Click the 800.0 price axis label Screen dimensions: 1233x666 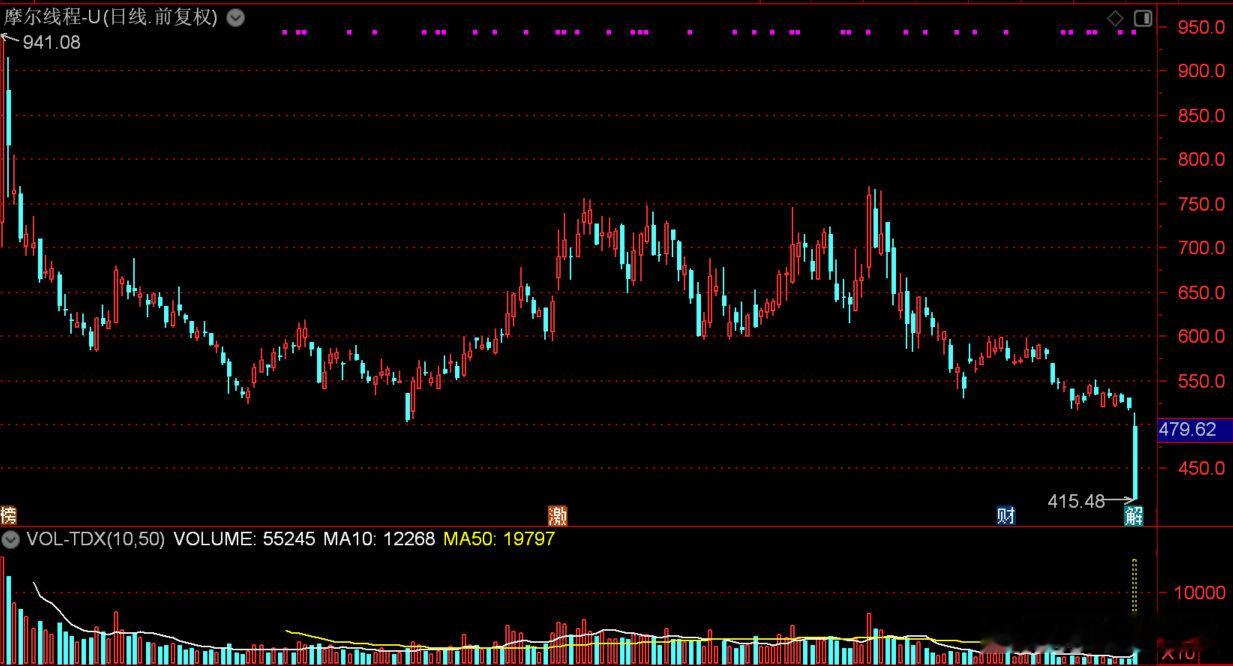[1201, 159]
